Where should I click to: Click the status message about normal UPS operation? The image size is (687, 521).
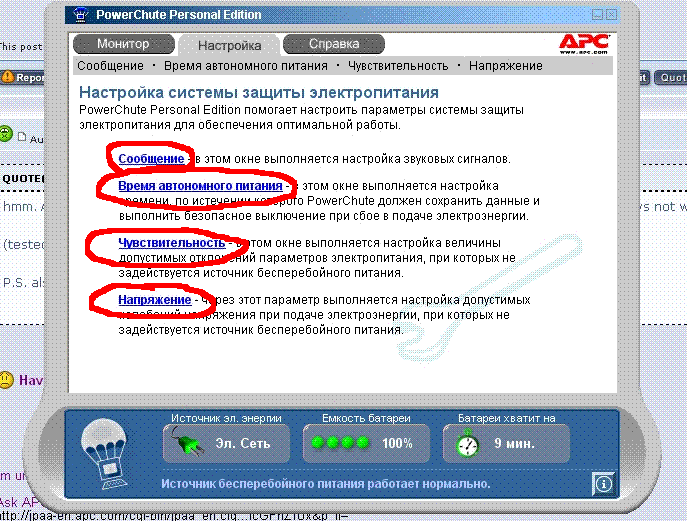(326, 484)
